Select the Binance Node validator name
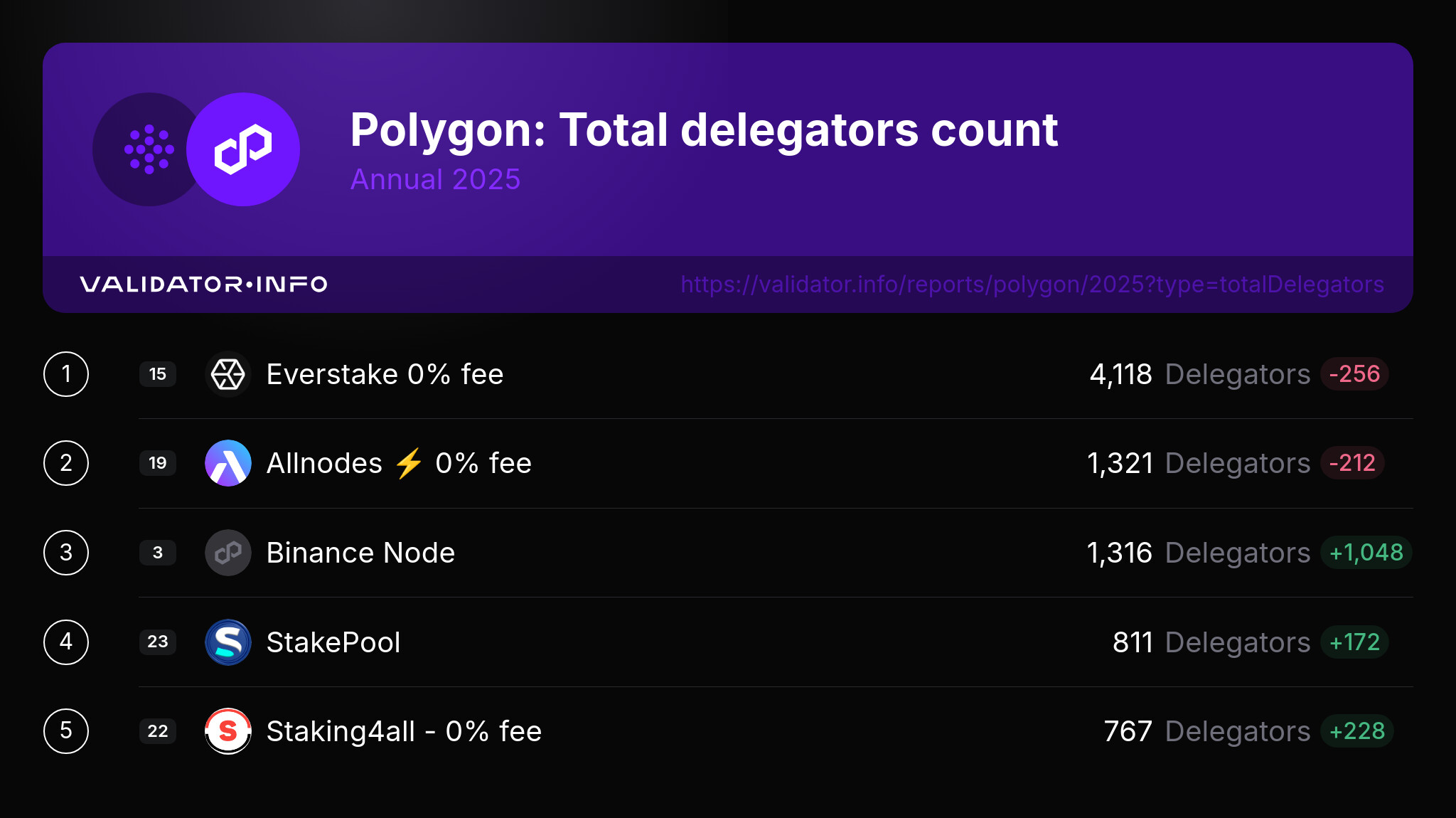 360,553
